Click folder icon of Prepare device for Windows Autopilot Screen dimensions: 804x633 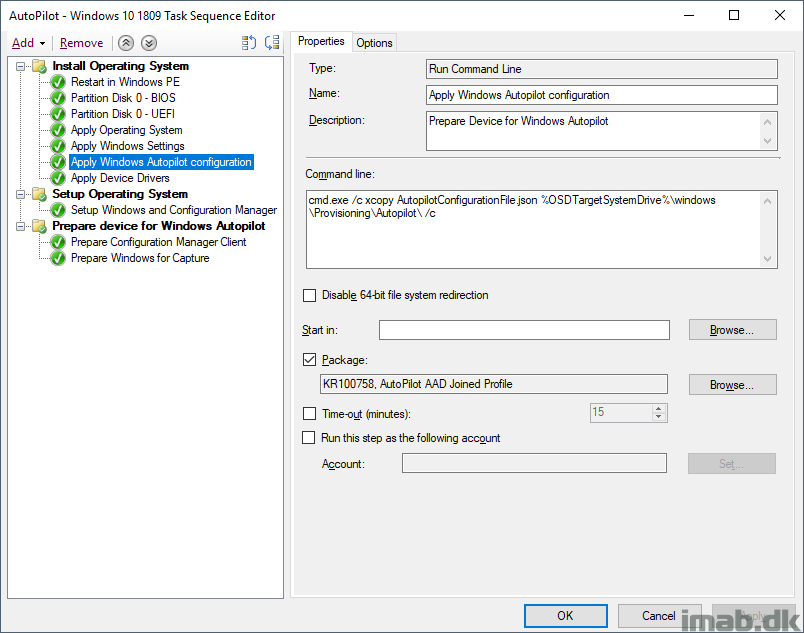(x=39, y=226)
